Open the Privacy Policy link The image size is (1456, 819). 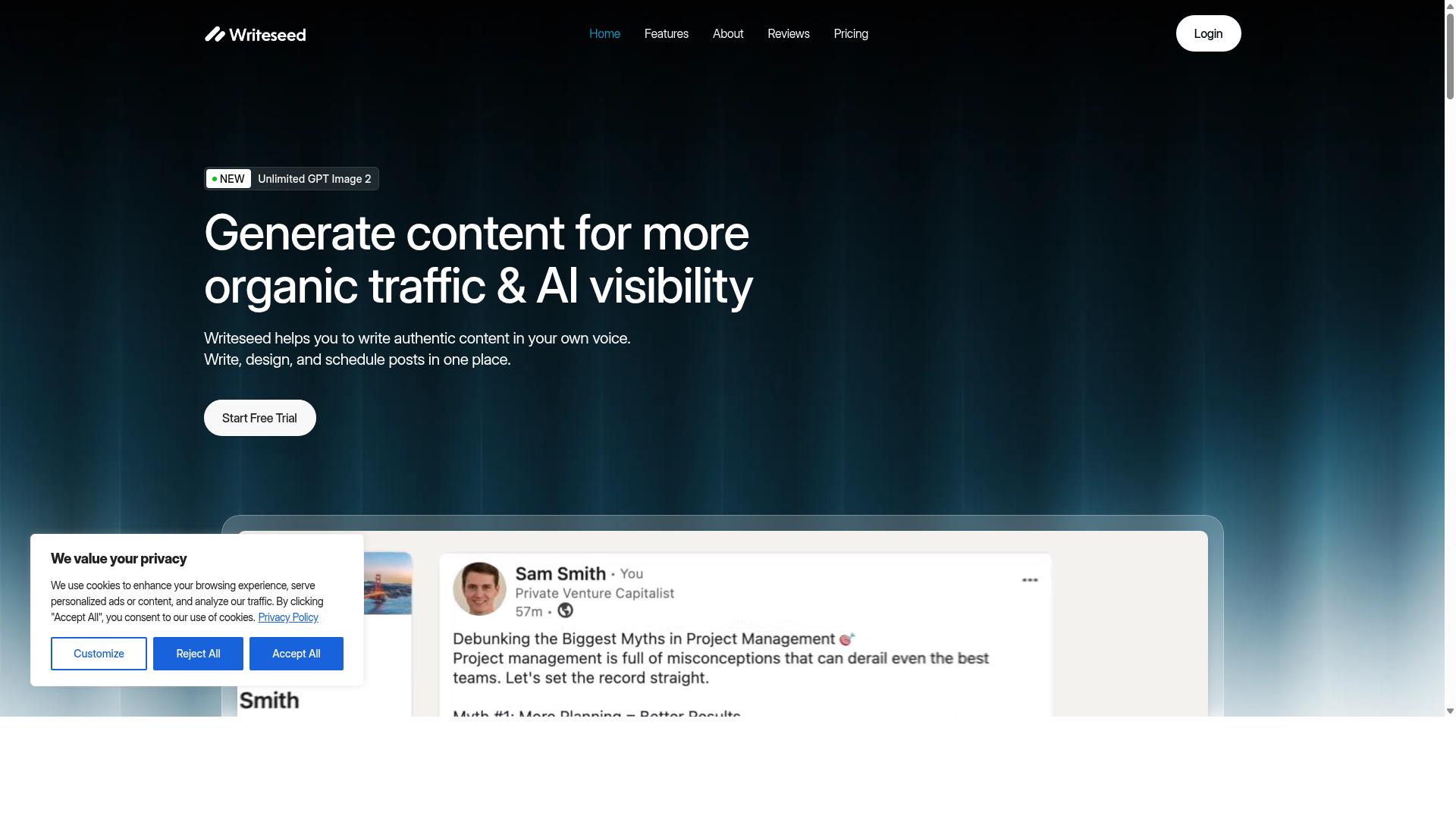point(288,617)
